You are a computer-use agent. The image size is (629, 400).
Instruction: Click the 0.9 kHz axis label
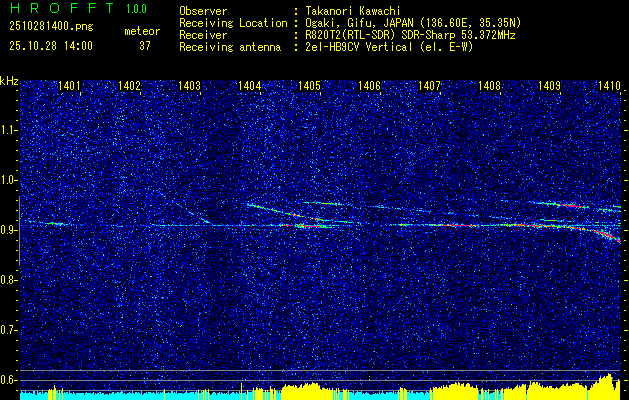pyautogui.click(x=8, y=230)
